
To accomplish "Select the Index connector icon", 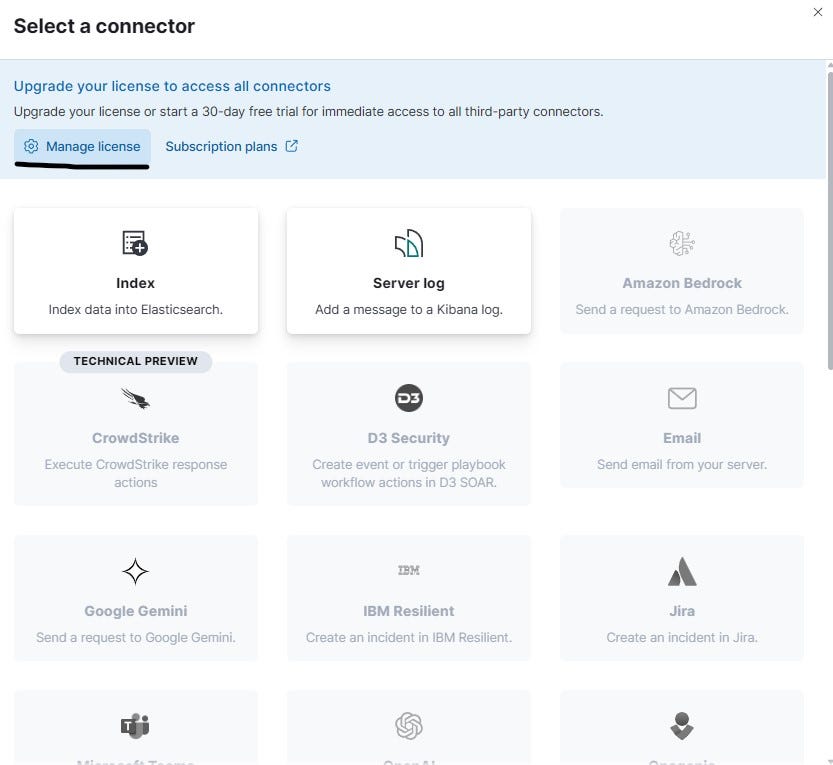I will tap(135, 243).
